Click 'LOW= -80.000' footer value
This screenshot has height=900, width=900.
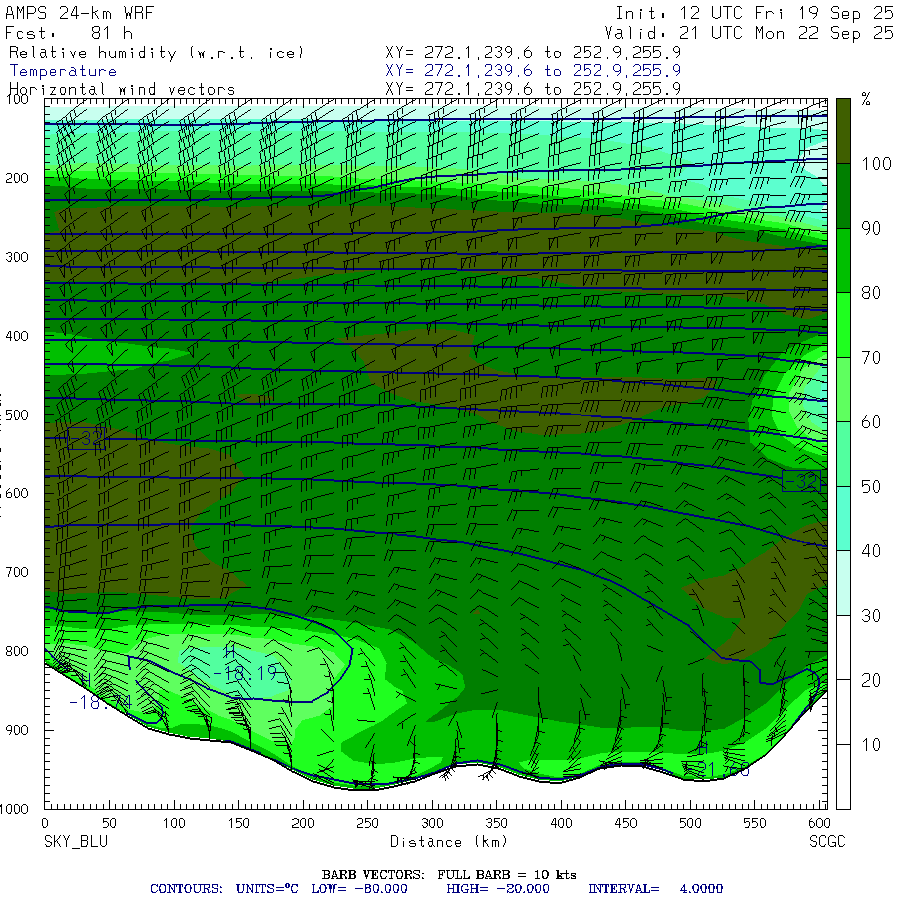359,889
